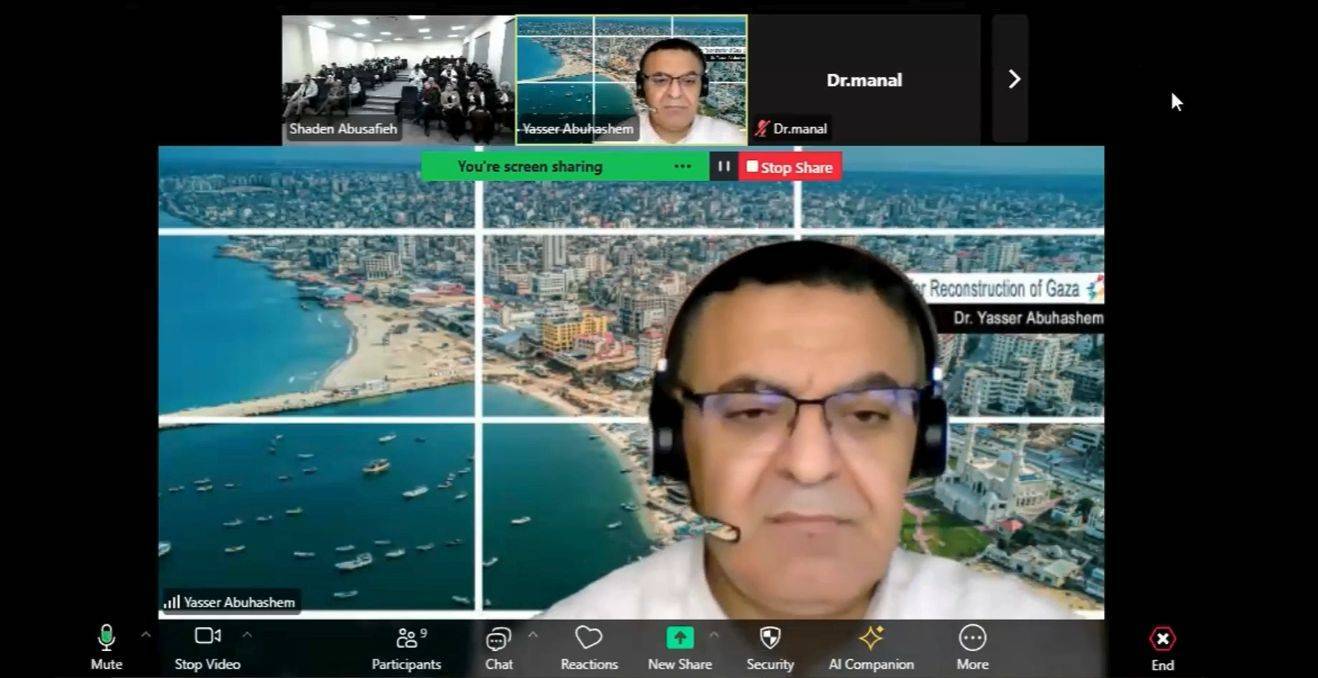Open the meeting Chat icon

coord(497,638)
